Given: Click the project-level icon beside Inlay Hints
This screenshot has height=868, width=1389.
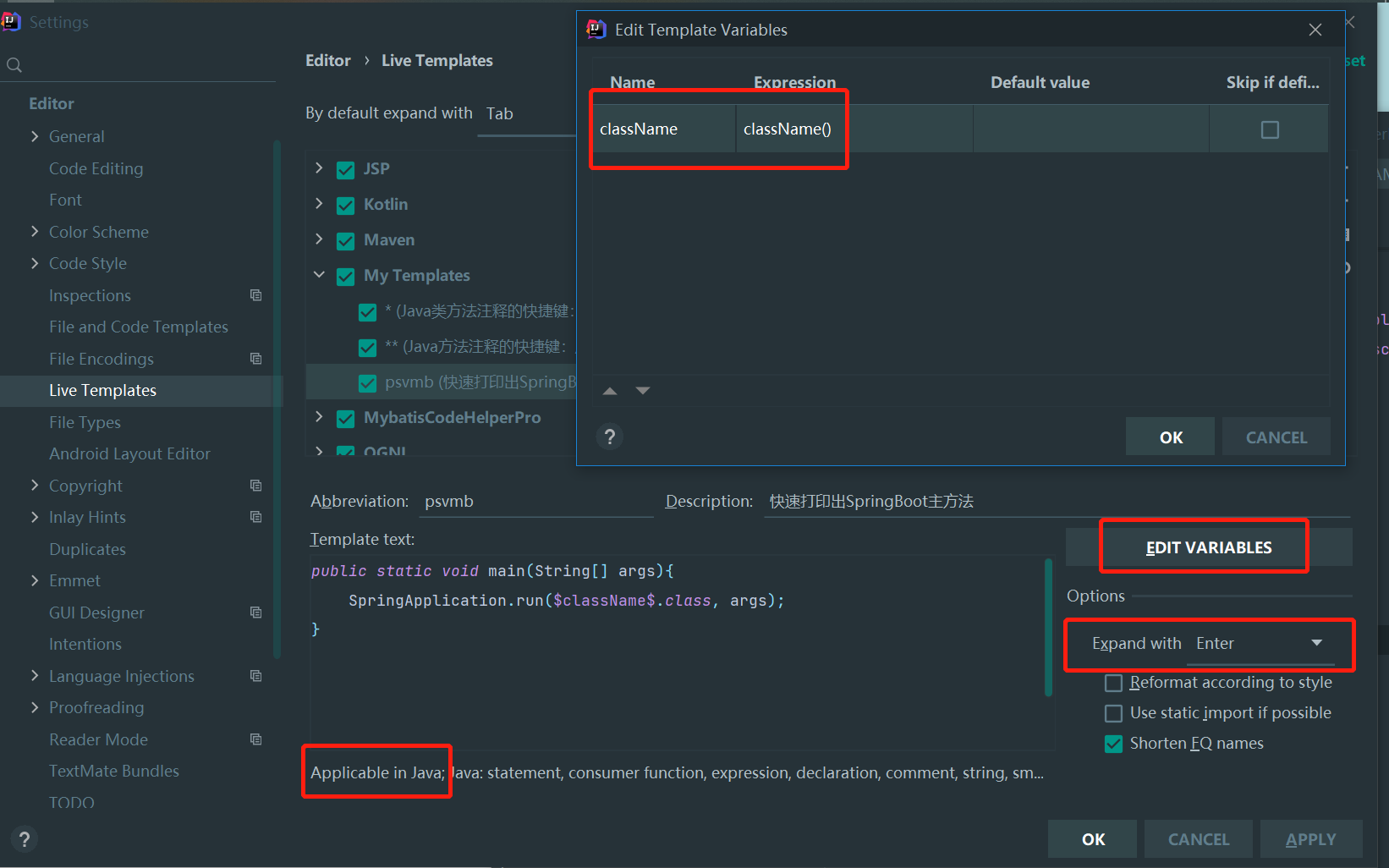Looking at the screenshot, I should [255, 517].
